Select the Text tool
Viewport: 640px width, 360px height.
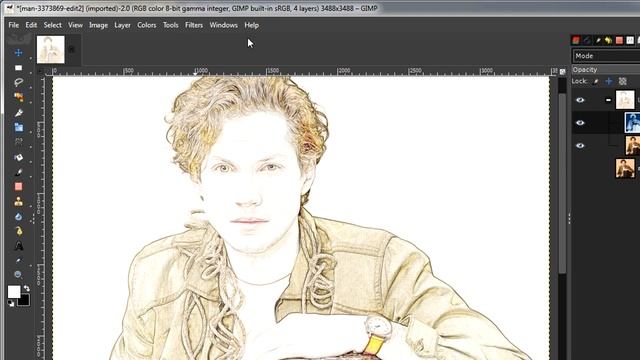(x=18, y=246)
